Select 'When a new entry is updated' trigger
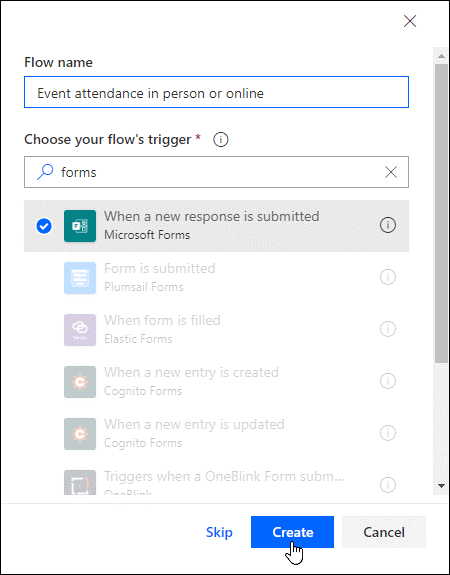 coord(216,434)
